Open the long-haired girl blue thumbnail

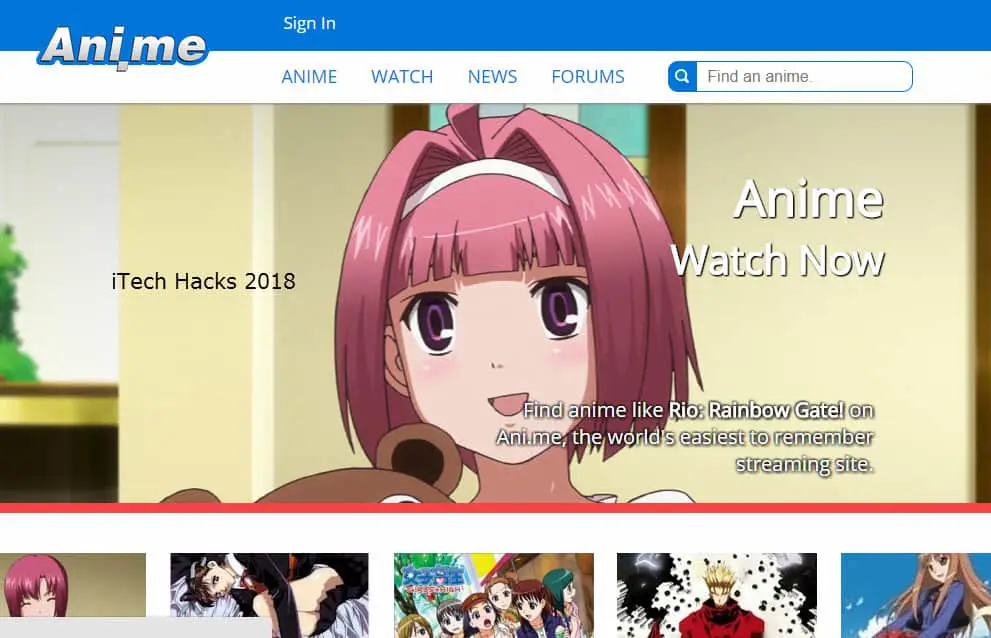(x=916, y=596)
